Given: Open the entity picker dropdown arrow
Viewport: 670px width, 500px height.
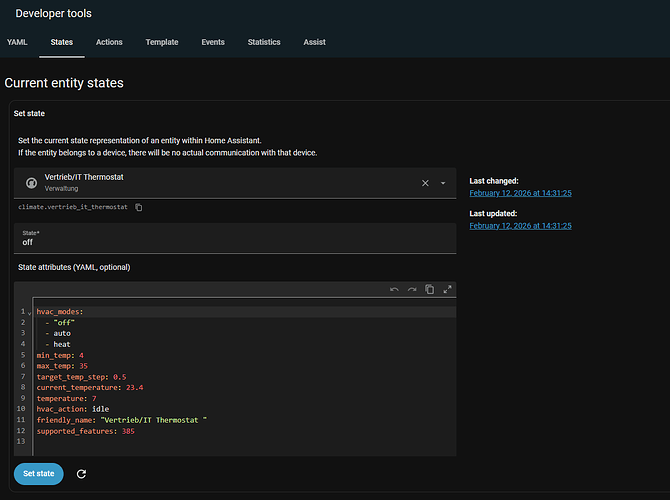Looking at the screenshot, I should 443,183.
